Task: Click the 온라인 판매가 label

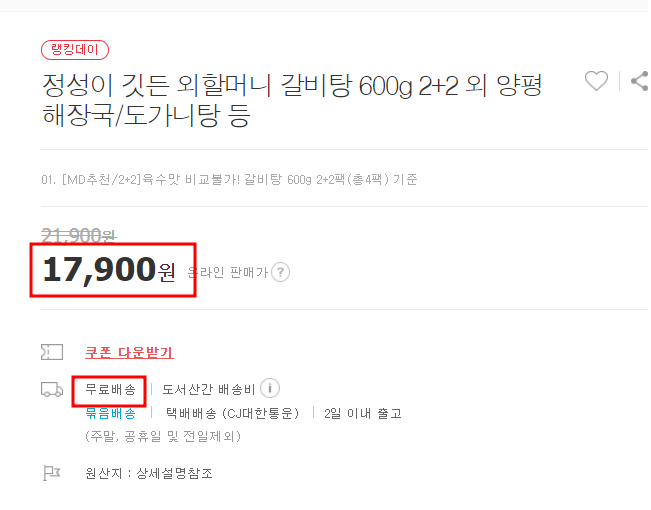Action: 228,272
